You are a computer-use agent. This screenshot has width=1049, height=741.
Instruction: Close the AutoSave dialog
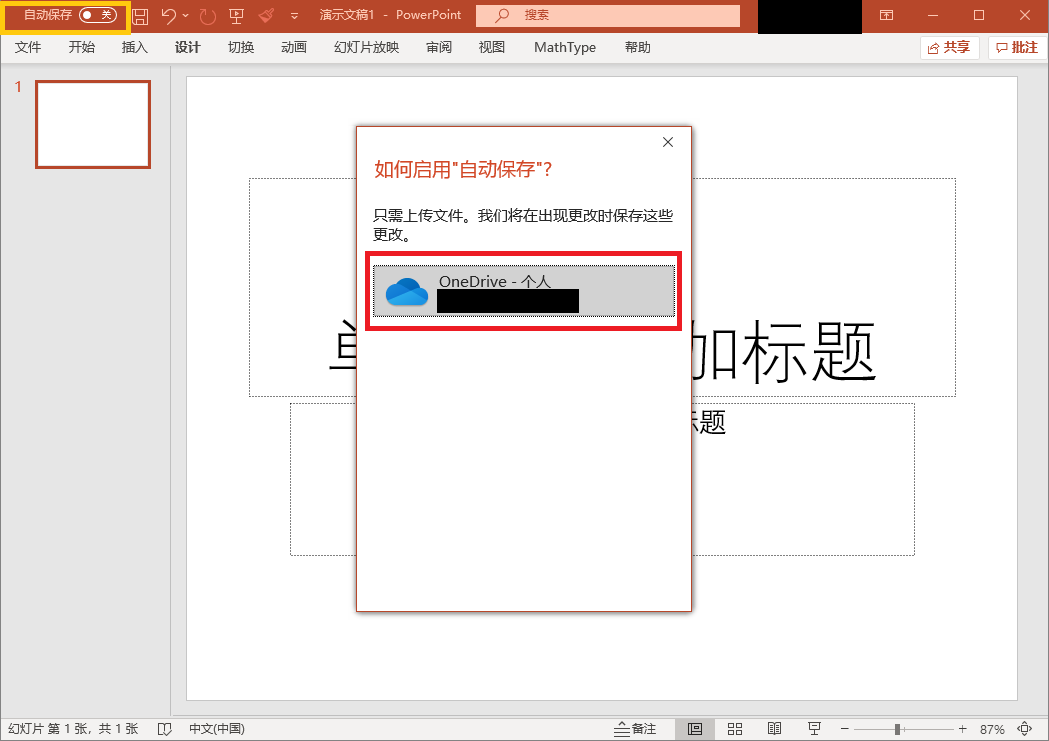[668, 142]
